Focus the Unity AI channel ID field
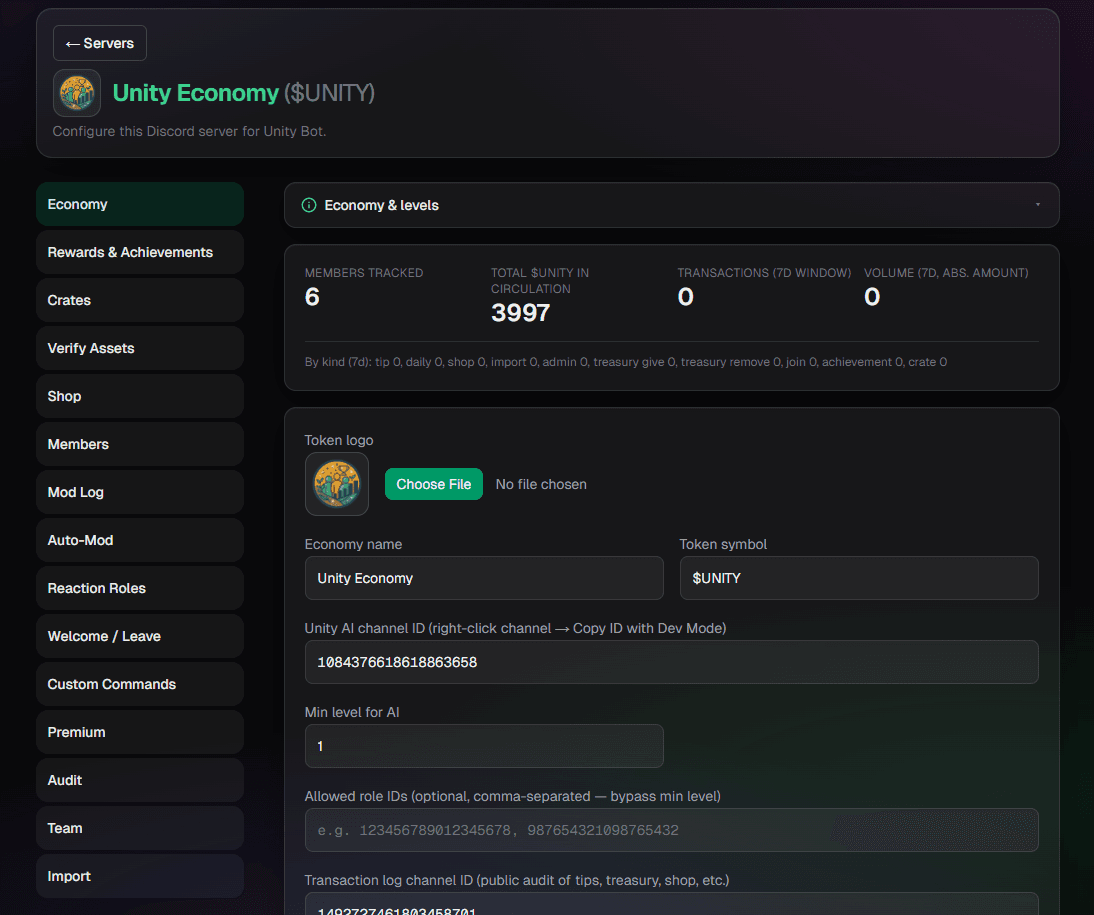1094x915 pixels. point(671,662)
